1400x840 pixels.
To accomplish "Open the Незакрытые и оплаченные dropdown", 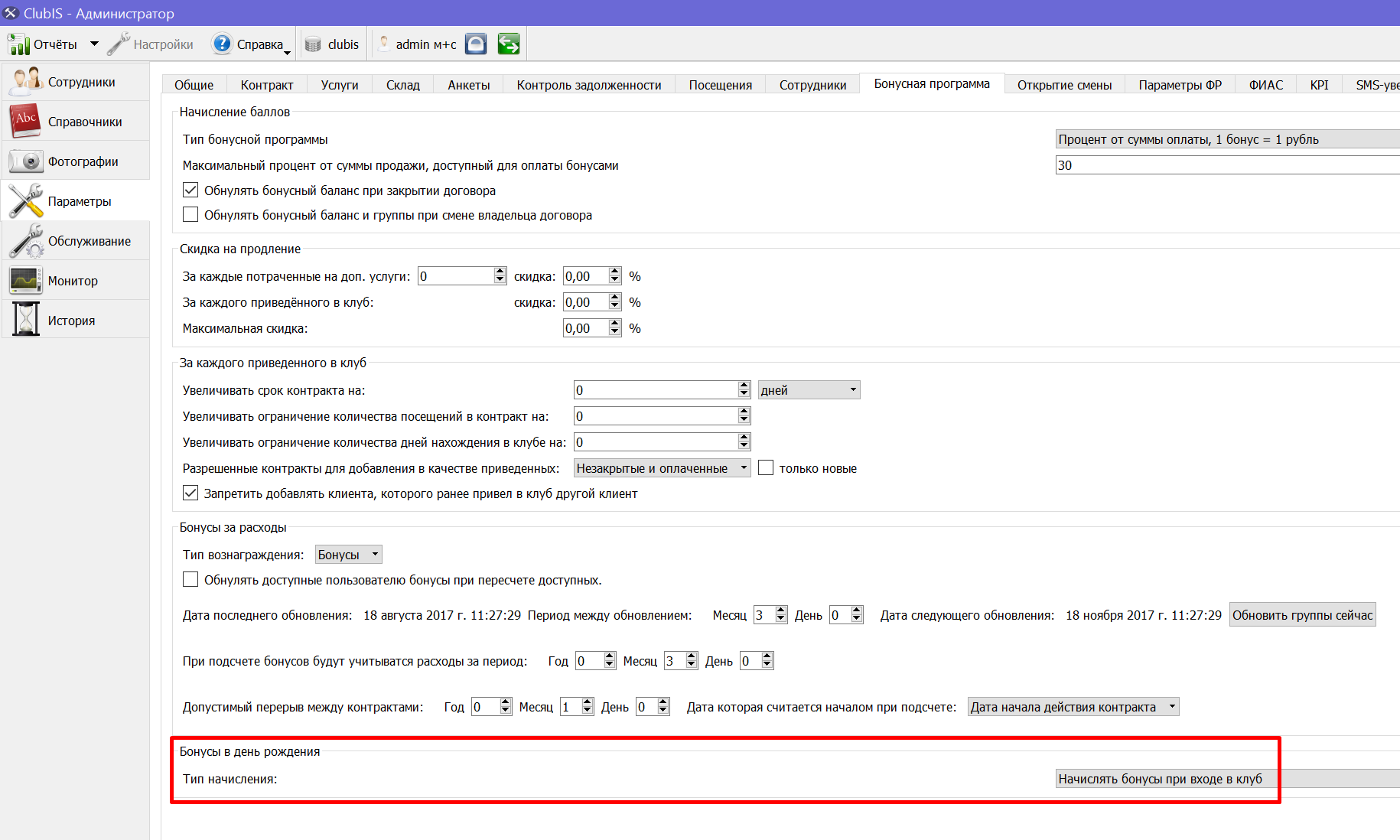I will (x=662, y=468).
